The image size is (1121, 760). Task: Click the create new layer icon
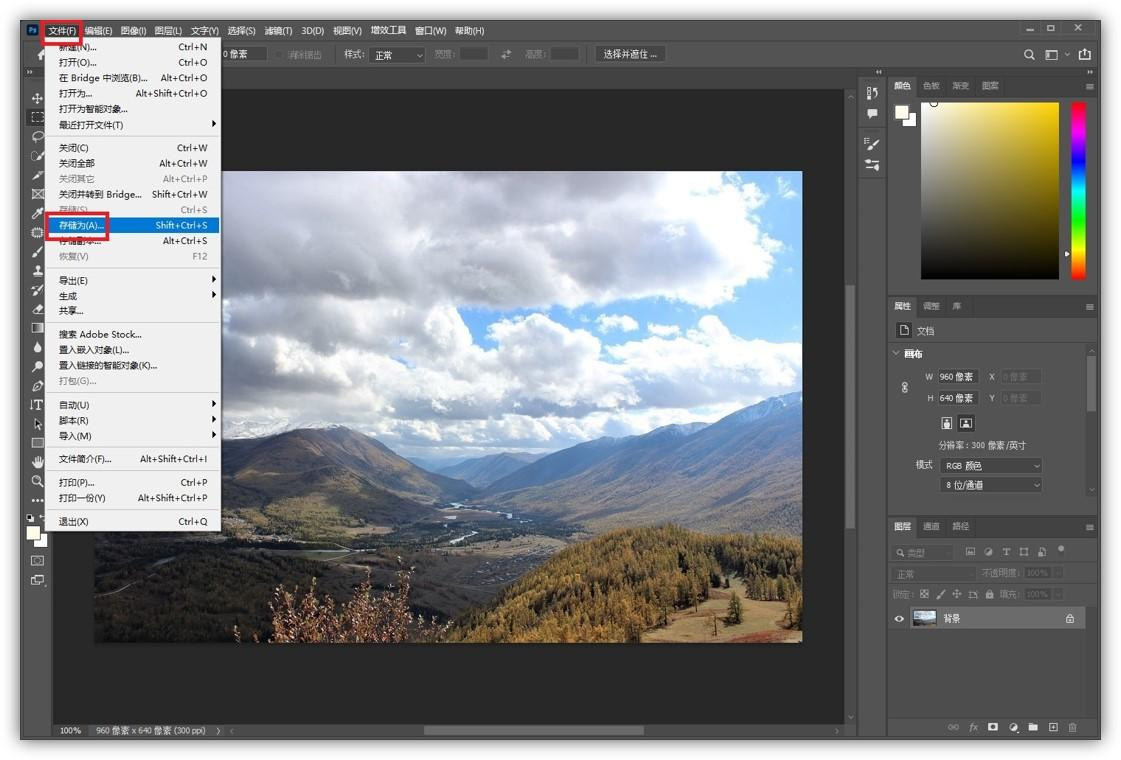click(1053, 727)
